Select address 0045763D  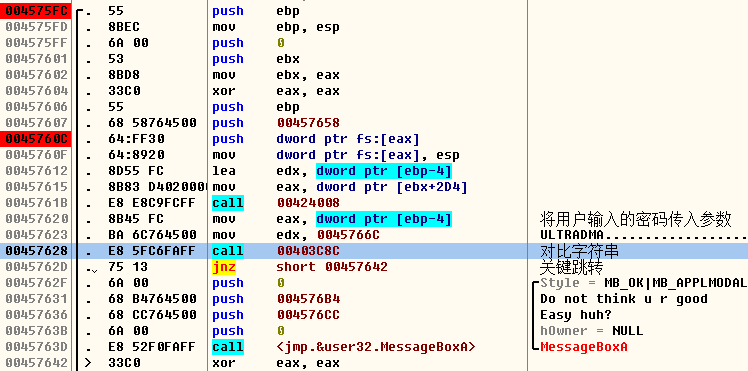[x=36, y=347]
